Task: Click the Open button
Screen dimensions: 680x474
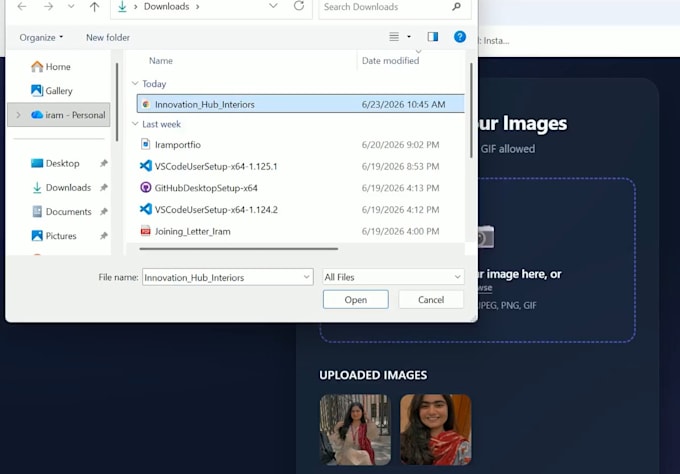Action: [356, 300]
